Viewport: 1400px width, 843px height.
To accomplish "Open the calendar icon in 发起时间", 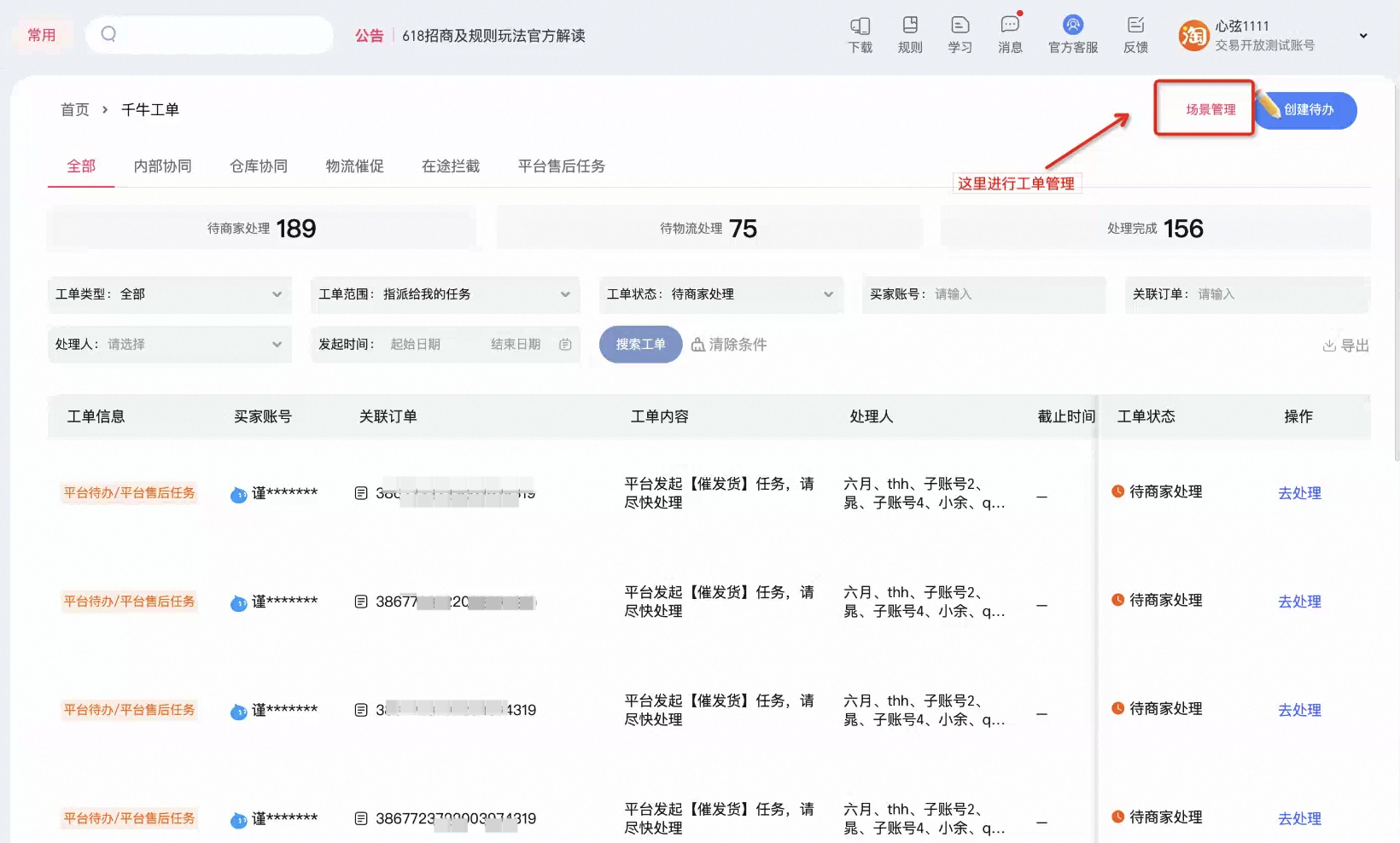I will (565, 345).
